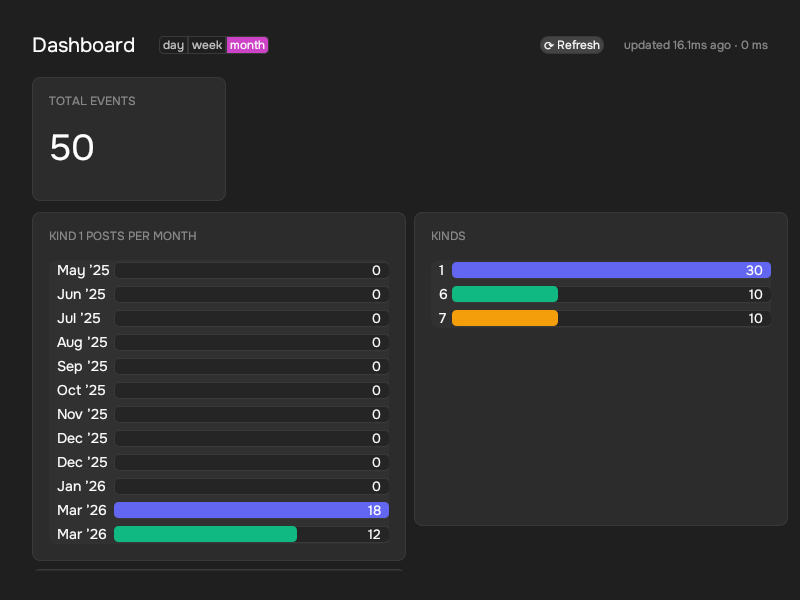Switch to the week view
This screenshot has height=600, width=800.
(207, 45)
